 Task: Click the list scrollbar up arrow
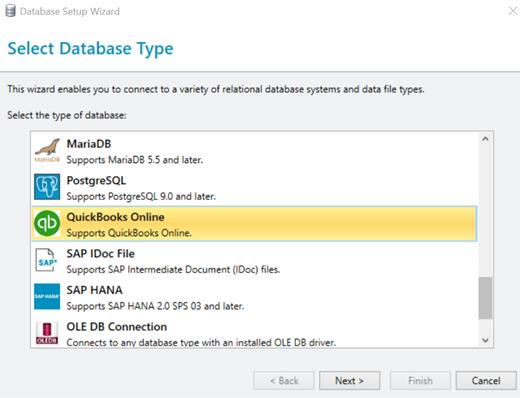[x=485, y=139]
